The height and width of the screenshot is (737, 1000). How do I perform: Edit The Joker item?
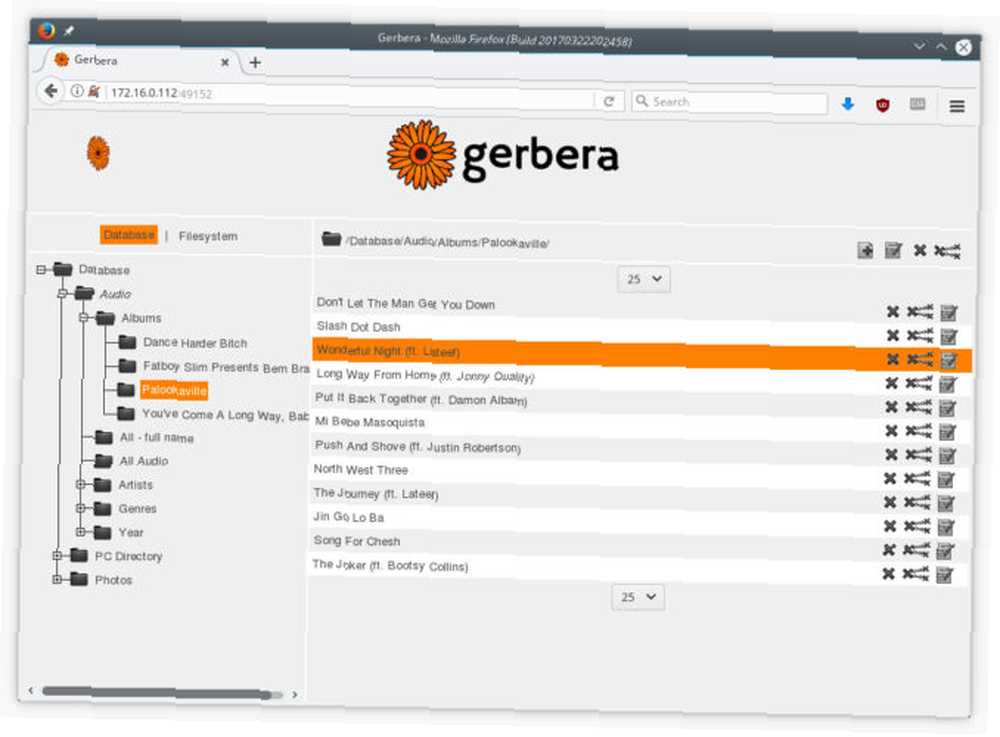[944, 575]
